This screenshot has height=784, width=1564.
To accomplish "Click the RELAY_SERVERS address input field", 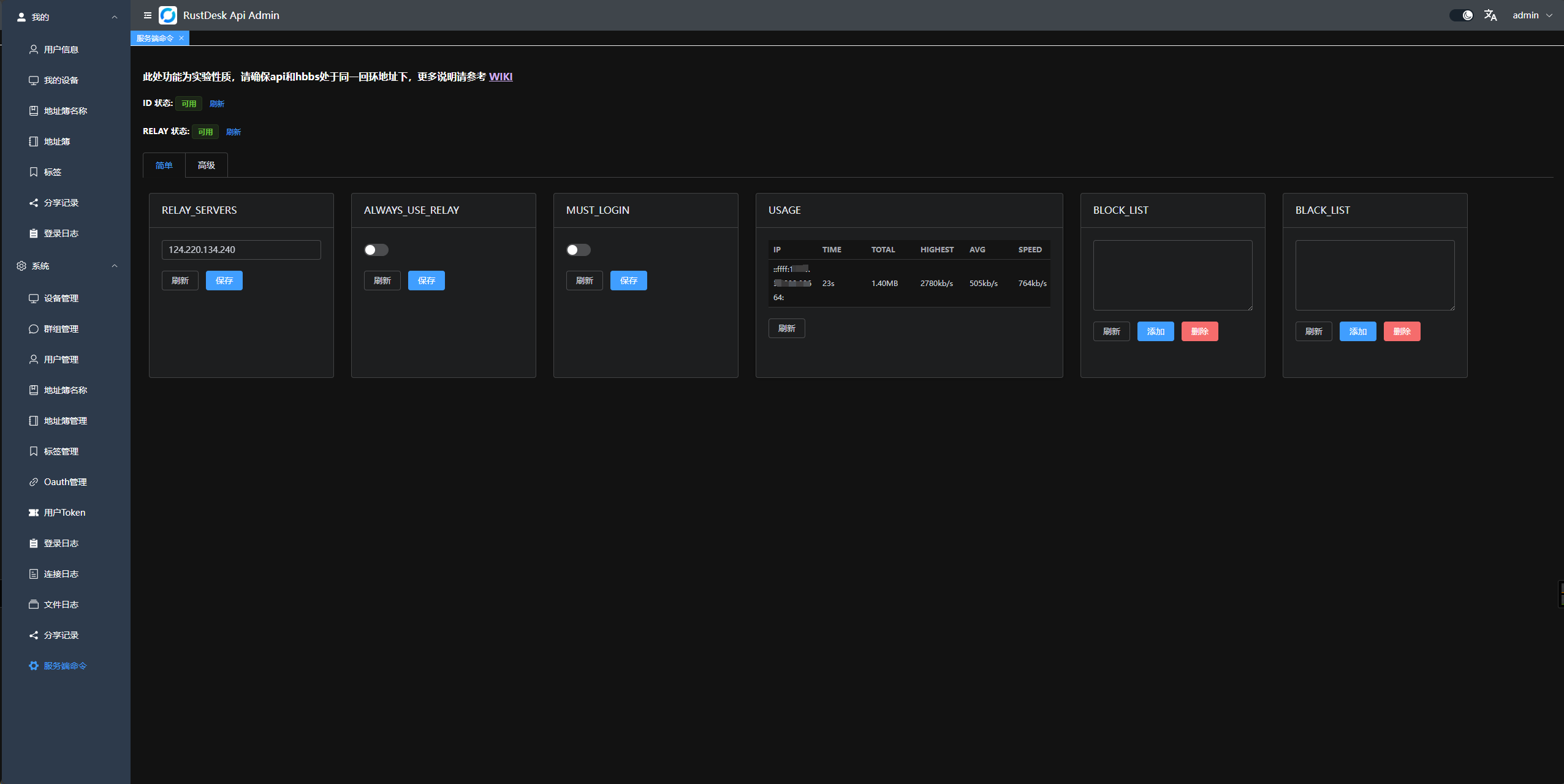I will 241,249.
